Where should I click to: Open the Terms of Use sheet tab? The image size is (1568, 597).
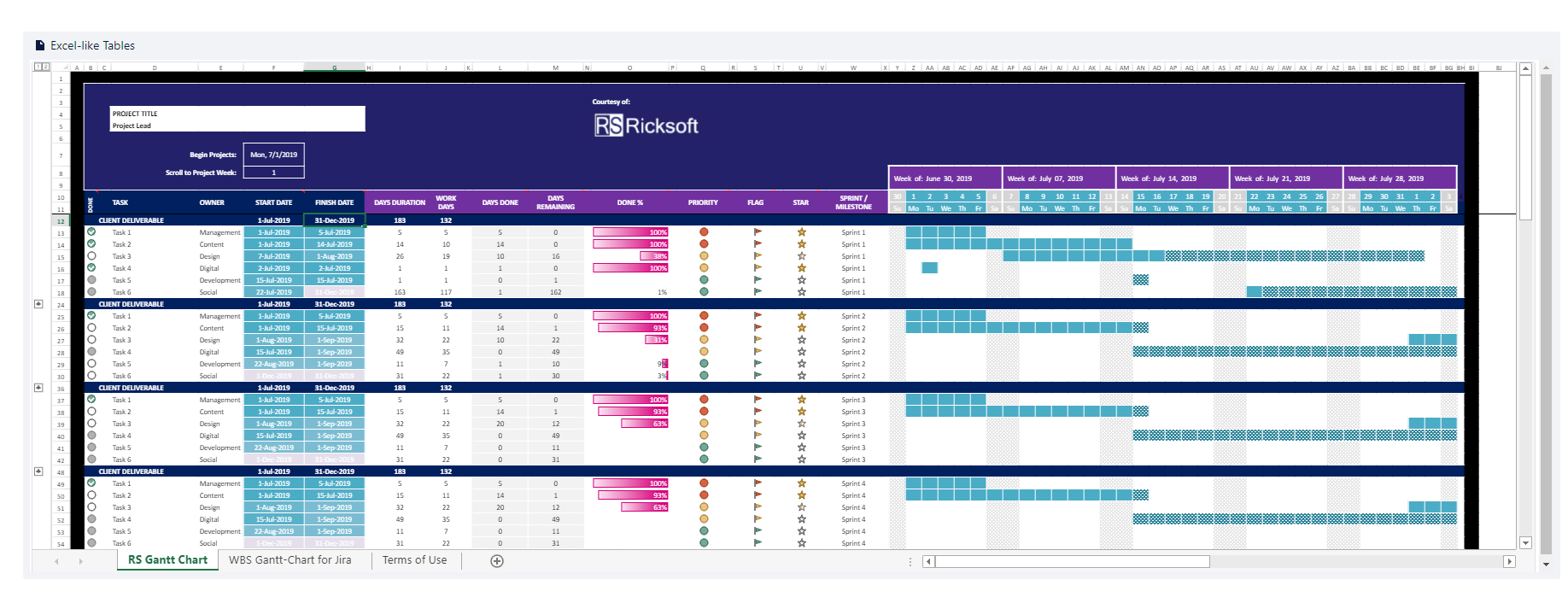pyautogui.click(x=414, y=560)
